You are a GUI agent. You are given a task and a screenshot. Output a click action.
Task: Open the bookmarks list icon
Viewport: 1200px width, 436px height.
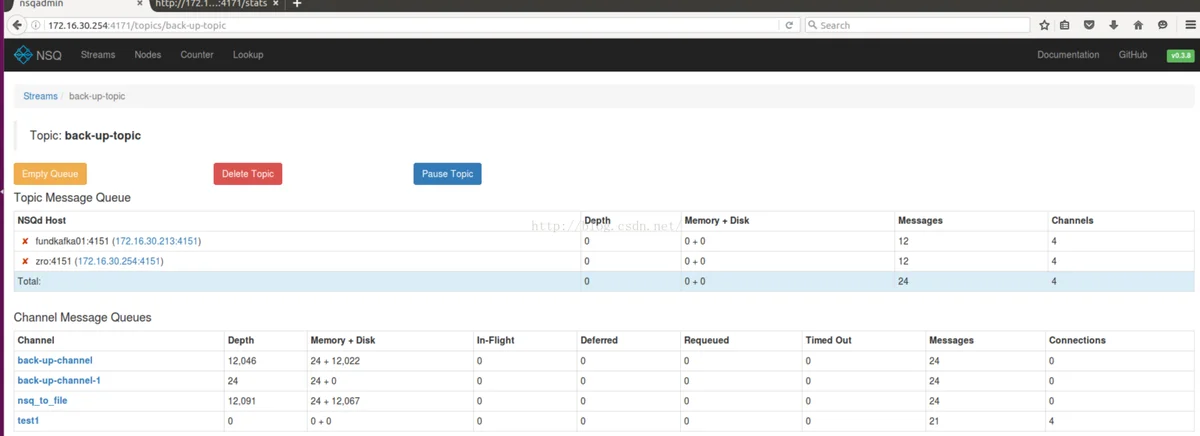(x=1065, y=25)
